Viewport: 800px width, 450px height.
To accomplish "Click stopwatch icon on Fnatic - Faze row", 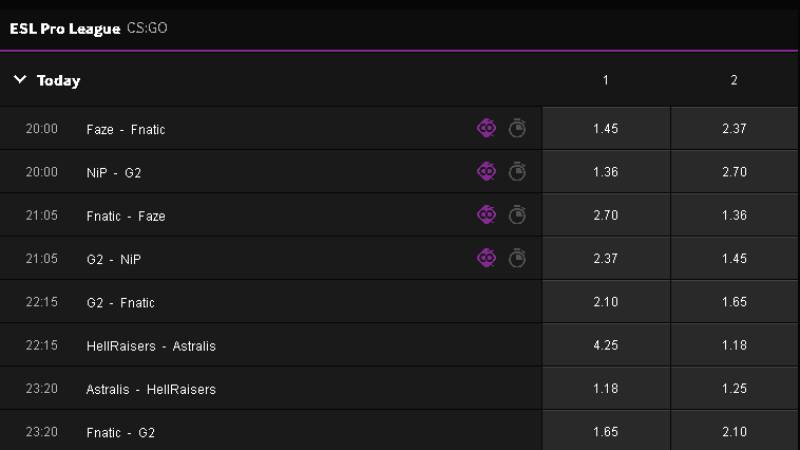I will pyautogui.click(x=517, y=215).
